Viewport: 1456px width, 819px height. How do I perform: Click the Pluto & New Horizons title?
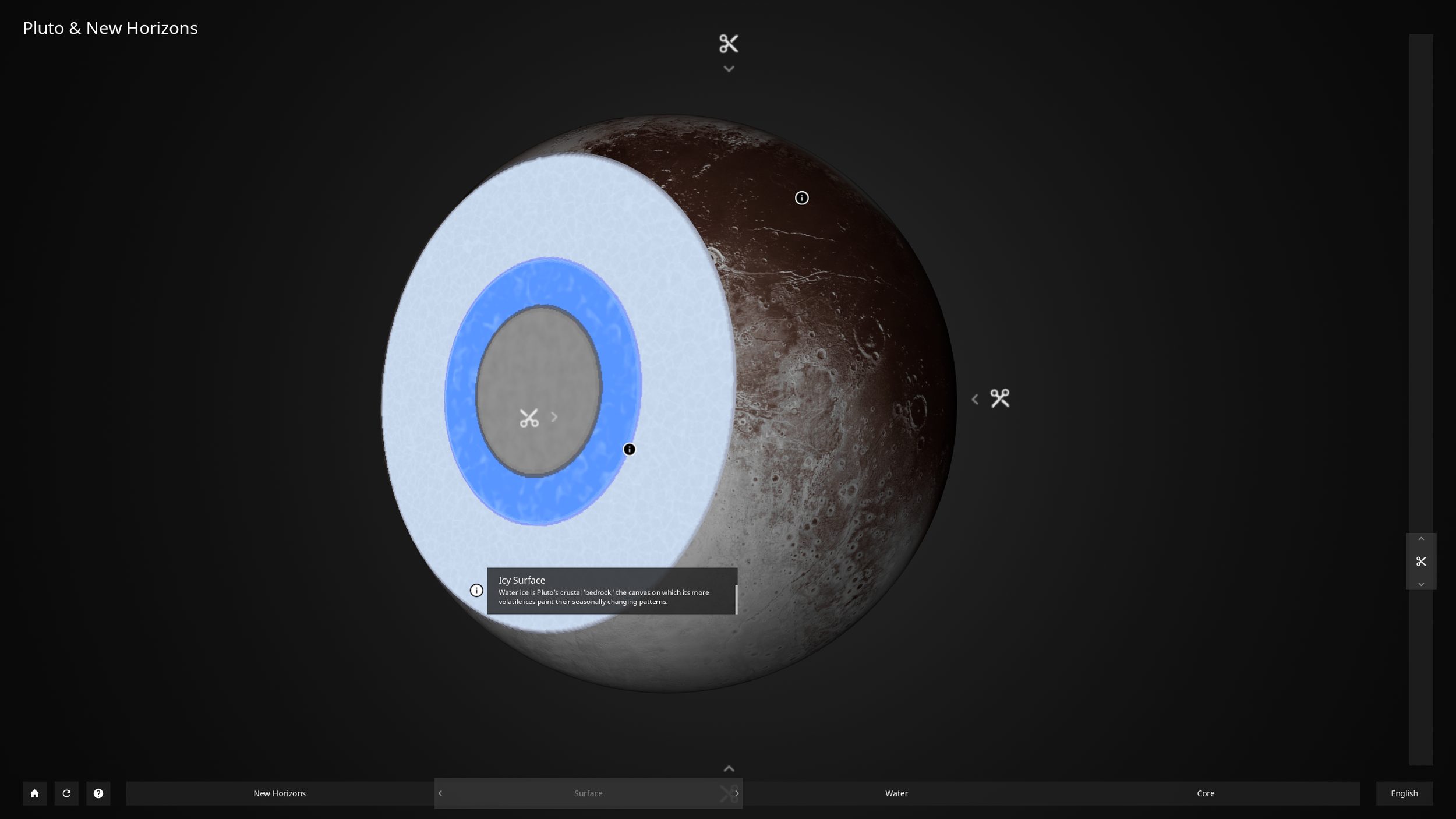(x=110, y=28)
